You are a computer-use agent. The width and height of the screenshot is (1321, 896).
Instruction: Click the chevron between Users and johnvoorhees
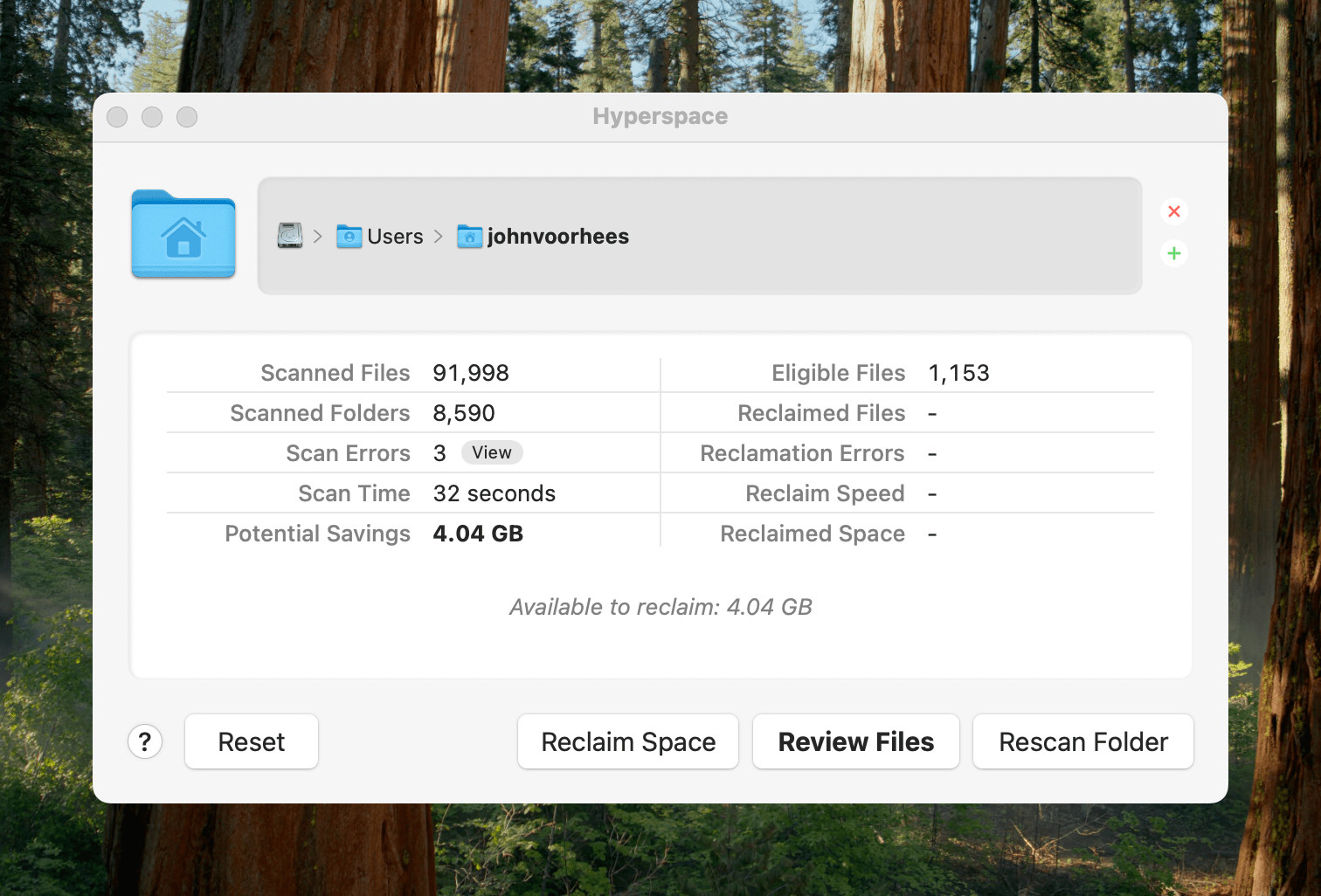tap(439, 236)
